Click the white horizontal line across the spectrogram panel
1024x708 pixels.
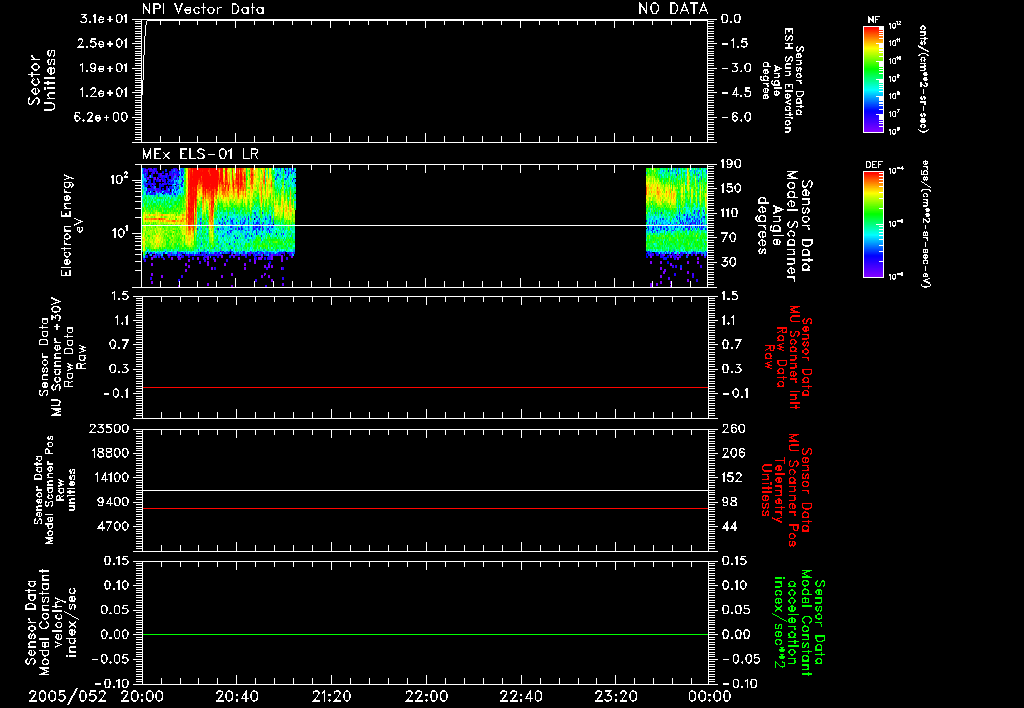point(425,225)
